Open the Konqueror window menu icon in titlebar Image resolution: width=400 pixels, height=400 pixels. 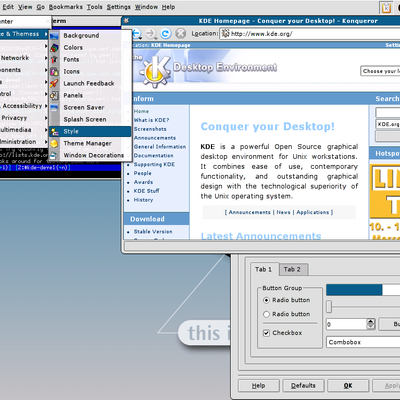(126, 21)
